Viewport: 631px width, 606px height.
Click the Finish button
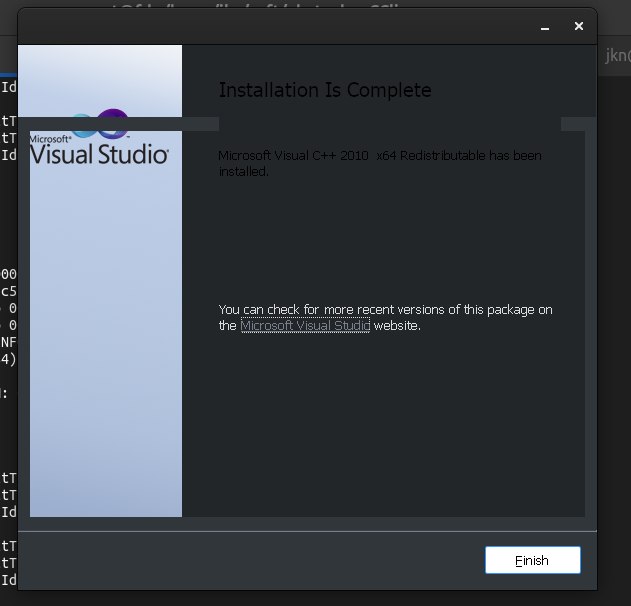(x=532, y=560)
